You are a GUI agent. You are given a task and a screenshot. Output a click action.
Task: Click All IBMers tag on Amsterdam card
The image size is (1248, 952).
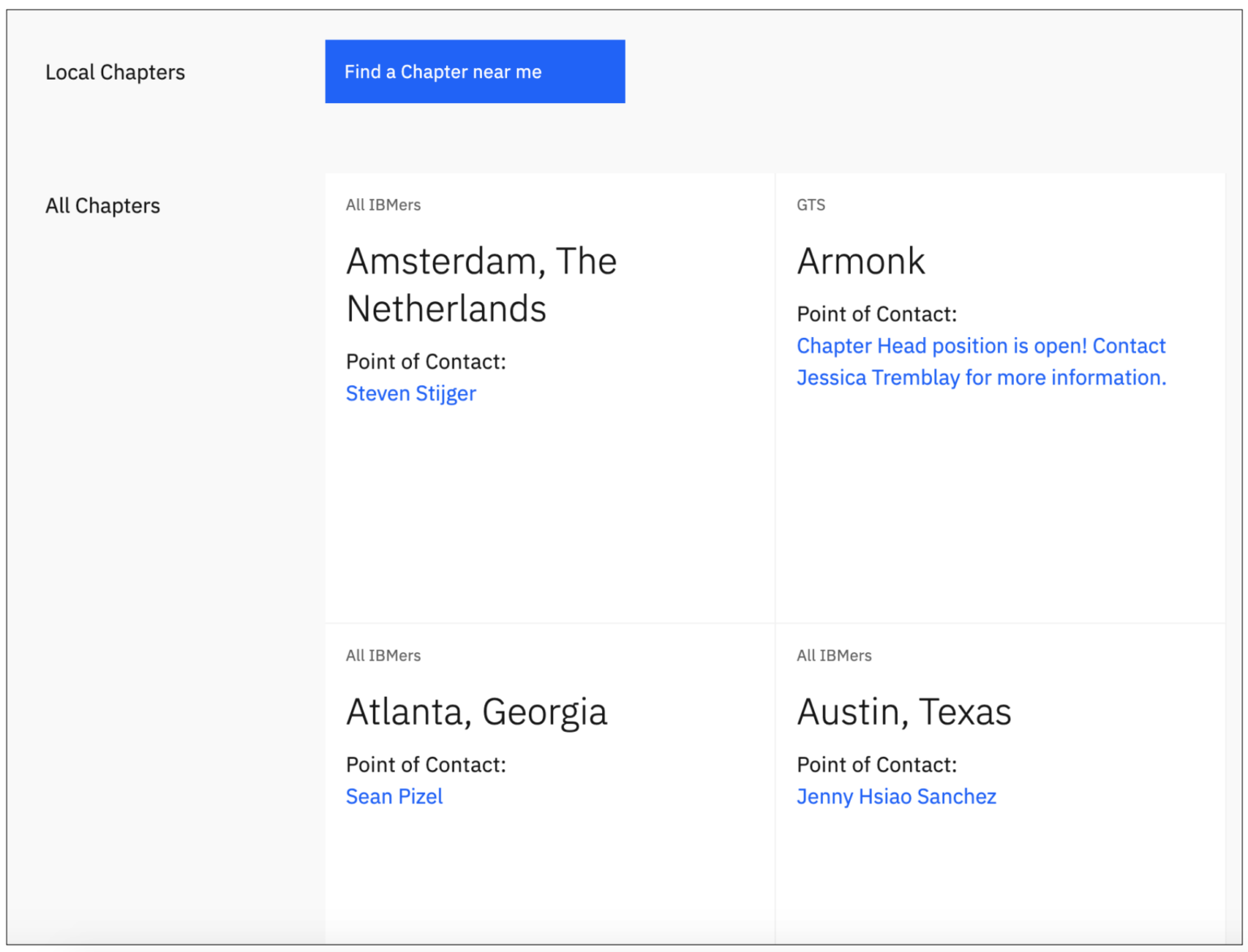click(x=383, y=205)
